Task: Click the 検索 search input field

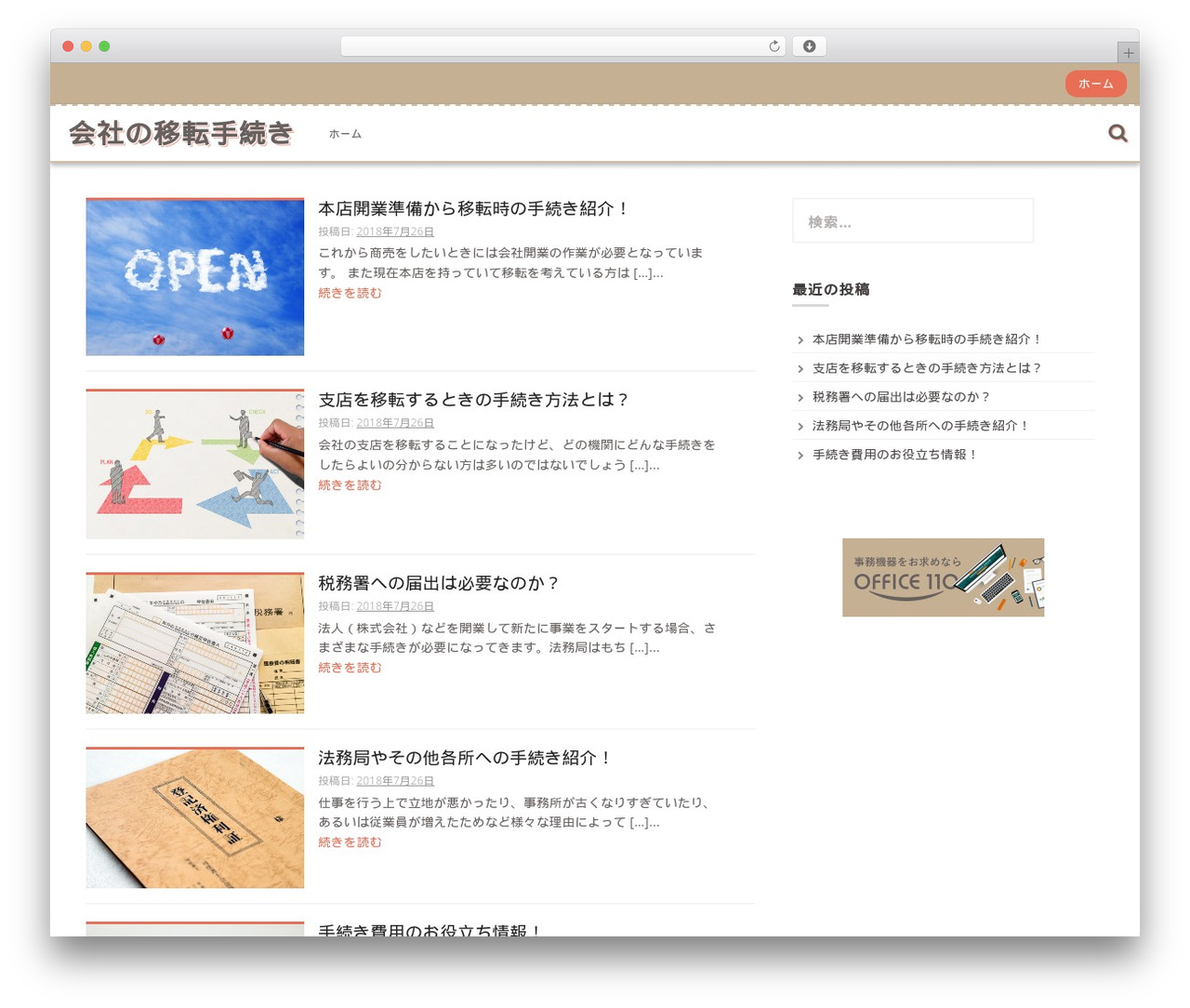Action: 913,221
